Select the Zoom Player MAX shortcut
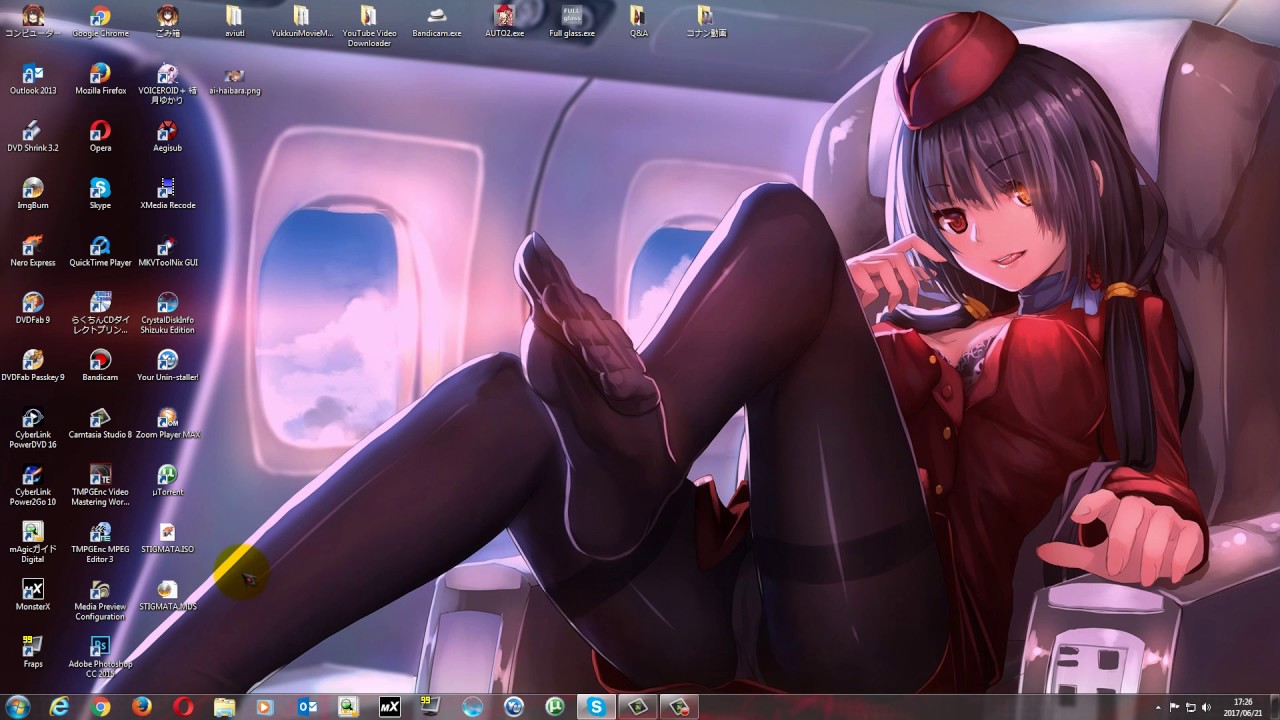The image size is (1280, 720). coord(168,423)
